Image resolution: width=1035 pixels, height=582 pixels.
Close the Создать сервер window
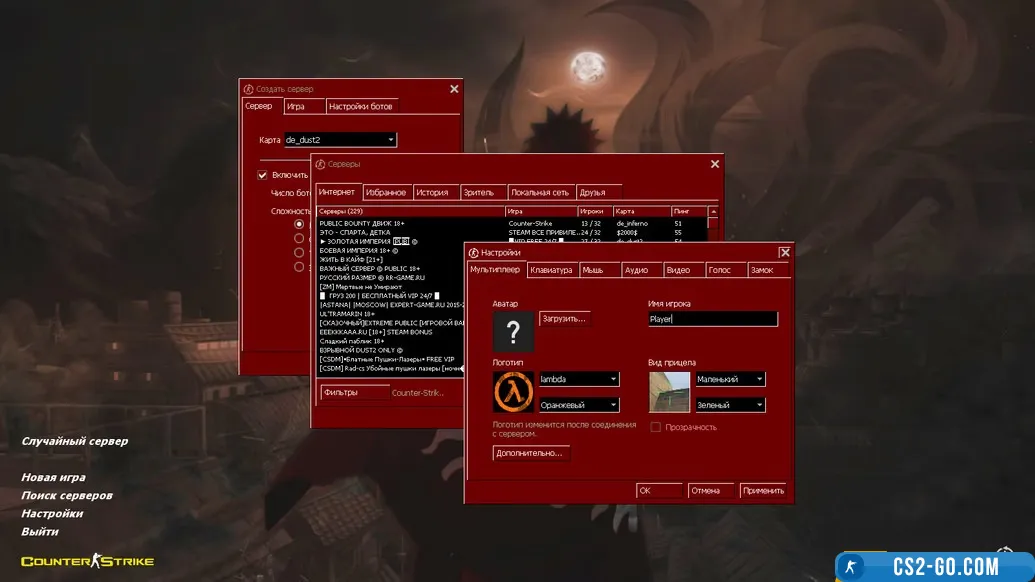(454, 89)
